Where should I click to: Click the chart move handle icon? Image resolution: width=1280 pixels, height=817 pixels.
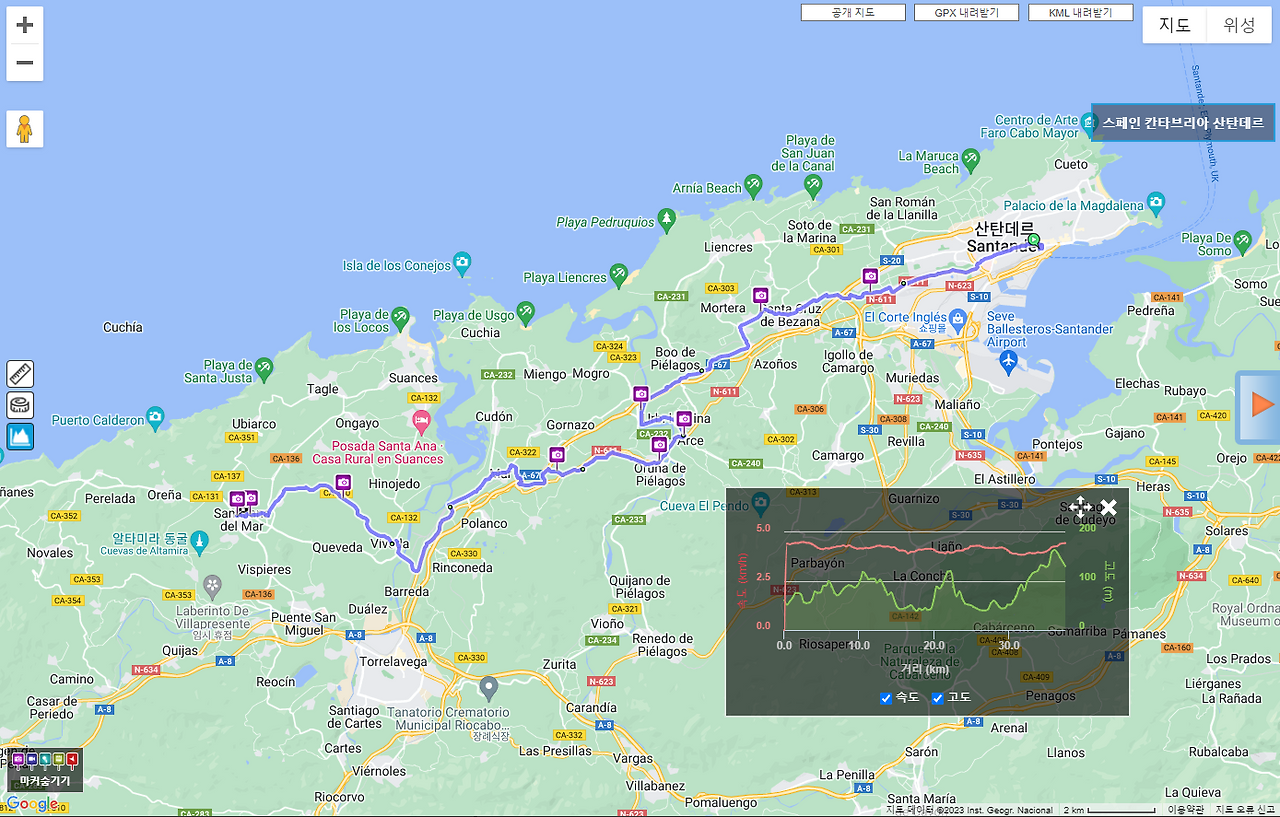click(x=1080, y=507)
